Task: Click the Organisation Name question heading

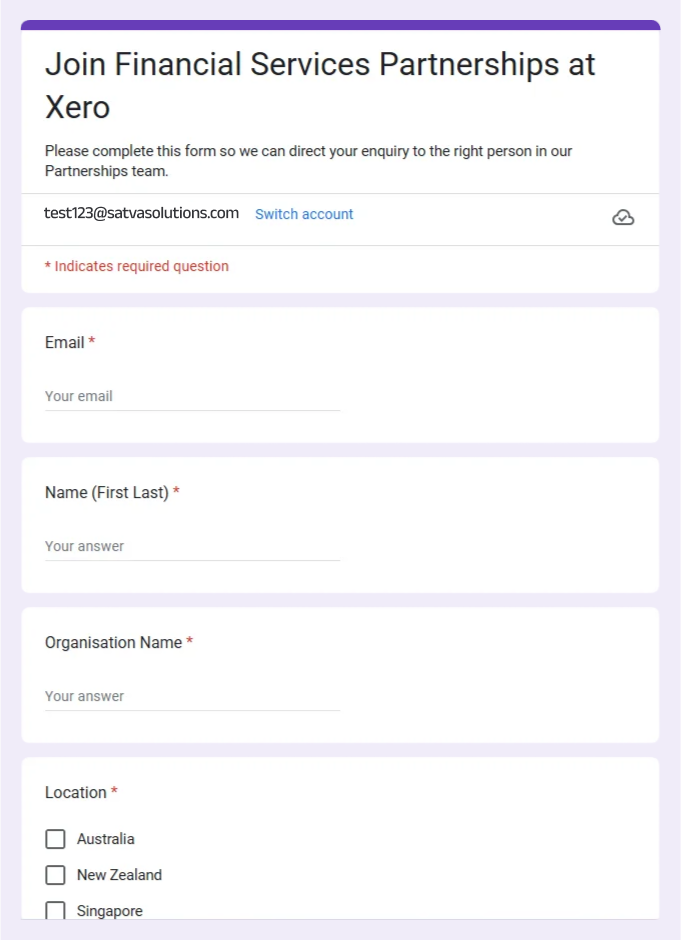Action: [114, 642]
